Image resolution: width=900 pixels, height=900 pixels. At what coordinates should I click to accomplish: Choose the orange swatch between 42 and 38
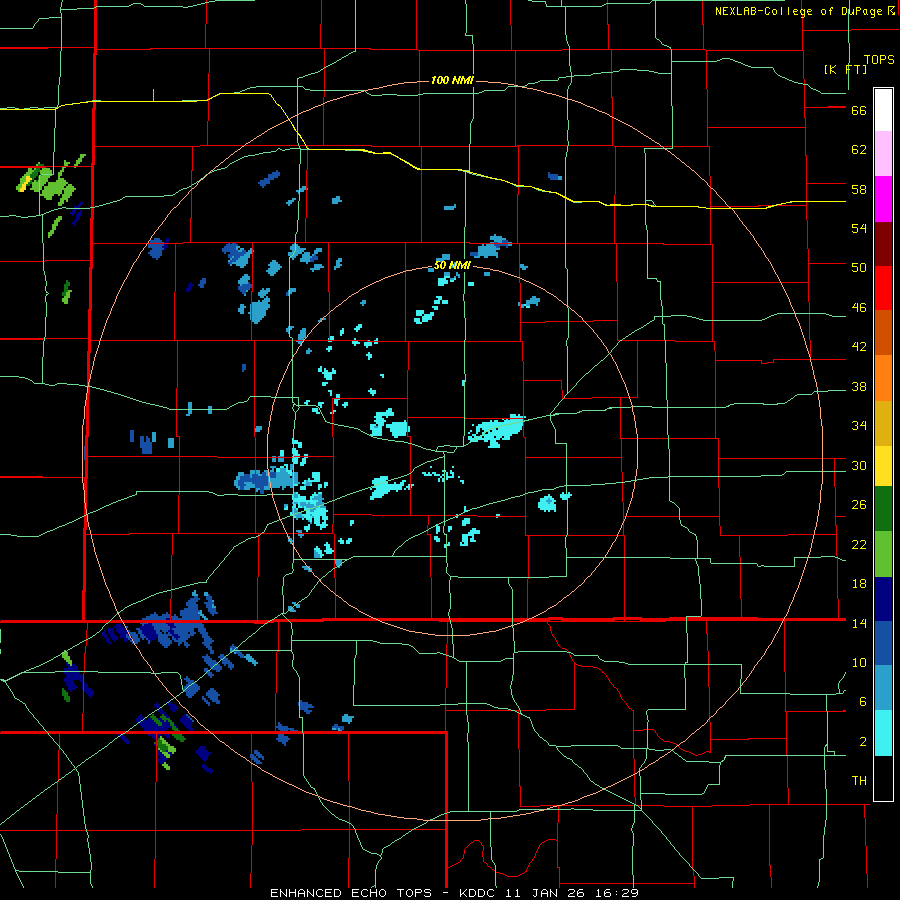coord(883,378)
